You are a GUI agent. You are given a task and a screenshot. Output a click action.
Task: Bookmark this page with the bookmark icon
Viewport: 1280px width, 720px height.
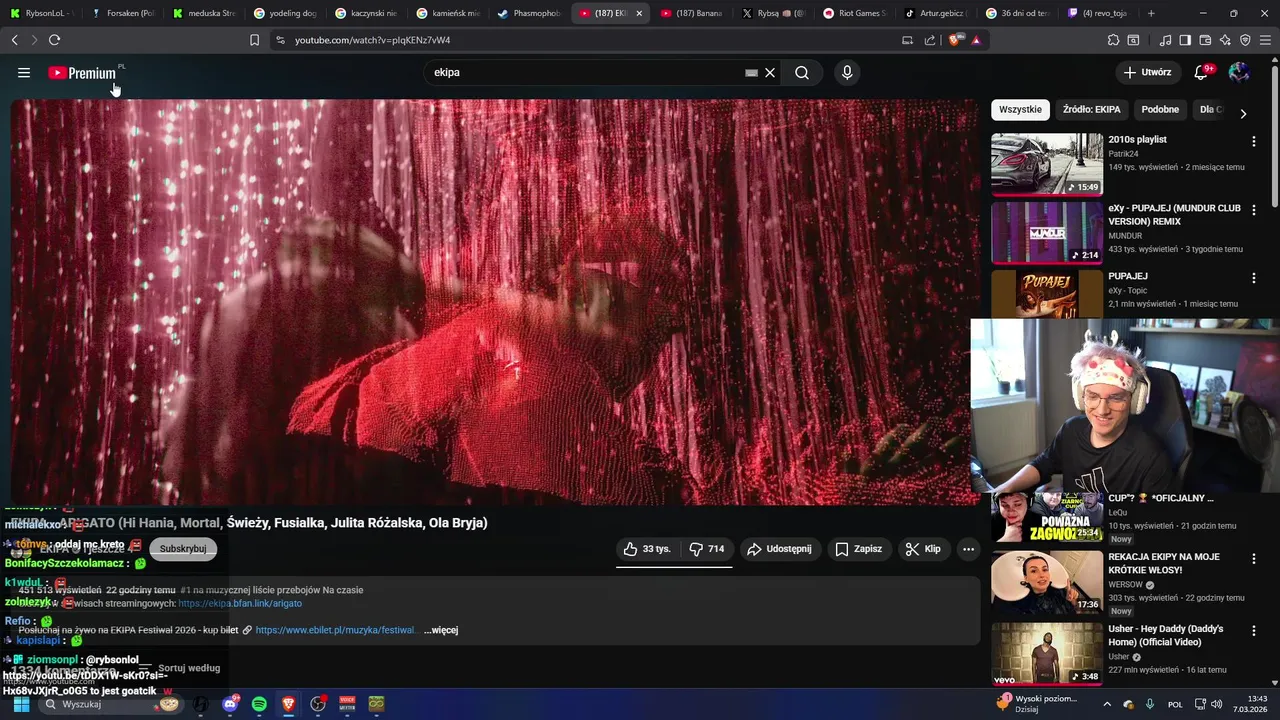tap(254, 40)
